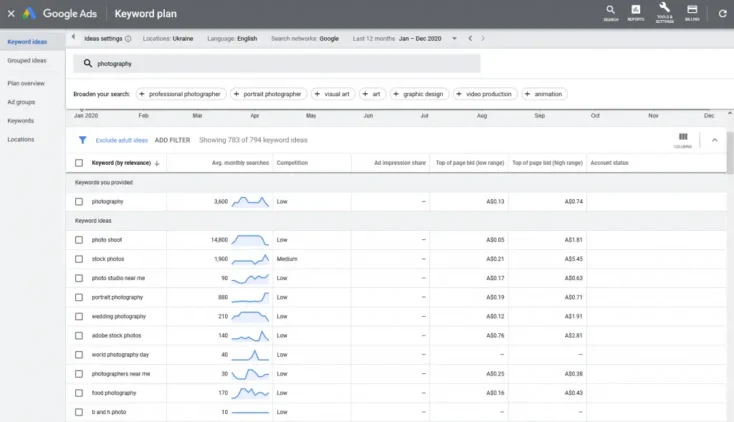This screenshot has height=422, width=734.
Task: Collapse ideas settings panel arrow
Action: [73, 37]
